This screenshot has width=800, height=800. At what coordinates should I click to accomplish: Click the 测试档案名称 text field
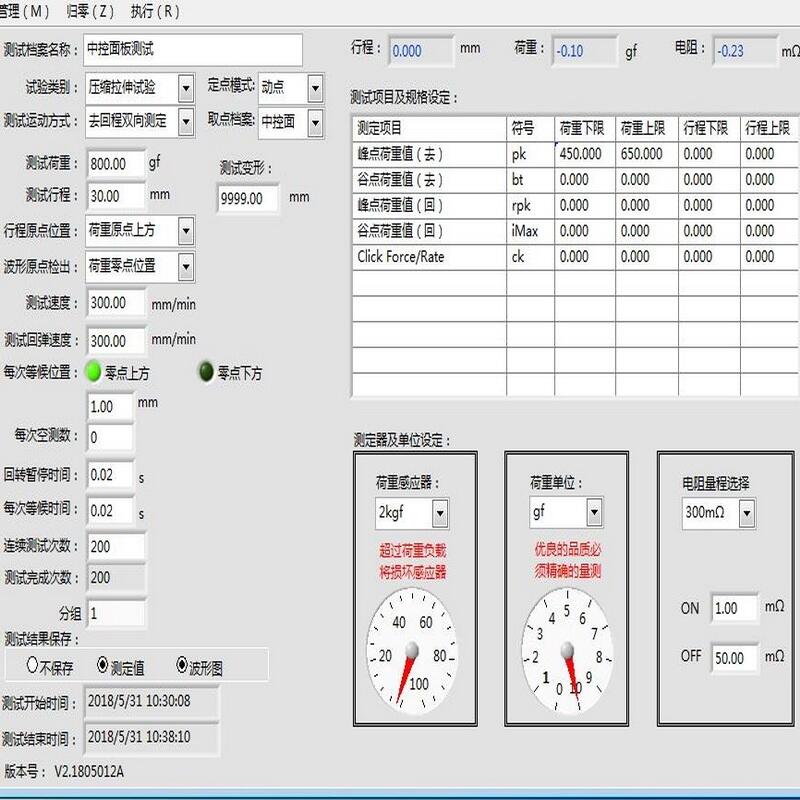pyautogui.click(x=192, y=48)
